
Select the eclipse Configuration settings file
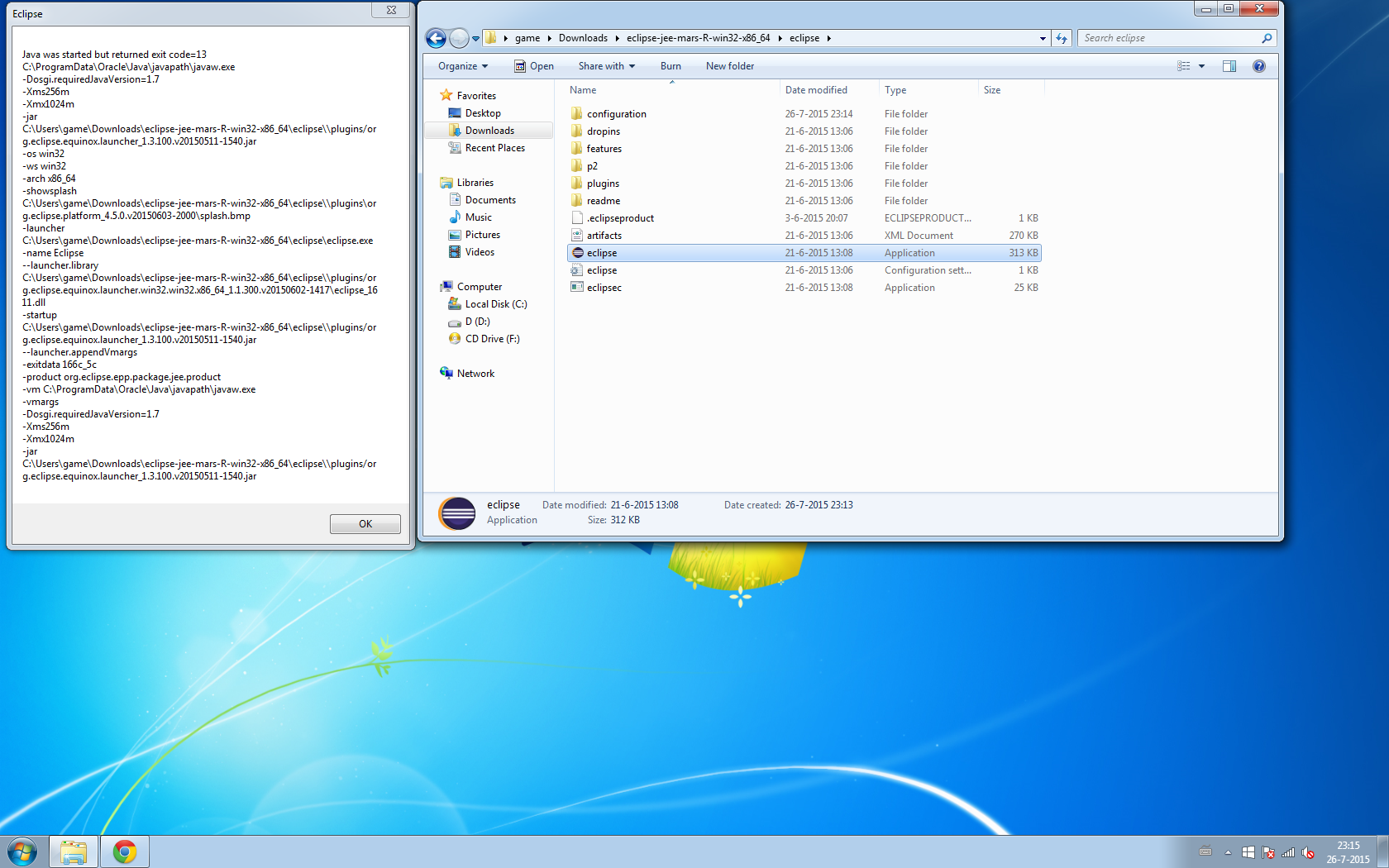pos(804,270)
